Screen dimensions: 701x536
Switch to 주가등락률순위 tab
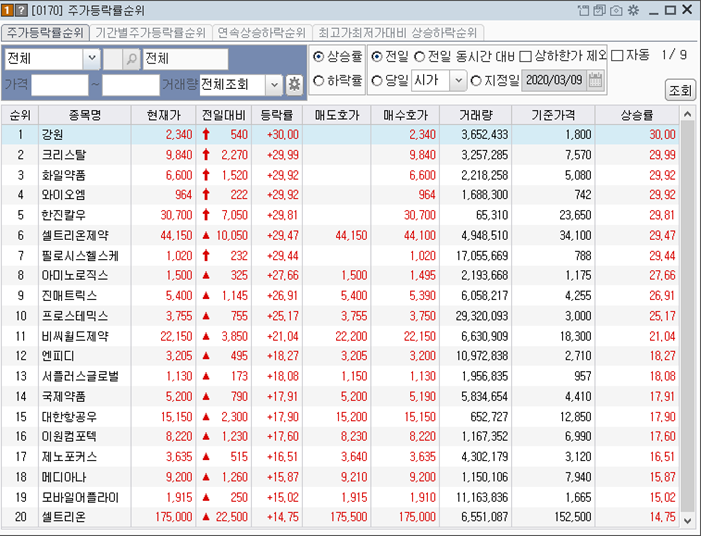tap(45, 33)
